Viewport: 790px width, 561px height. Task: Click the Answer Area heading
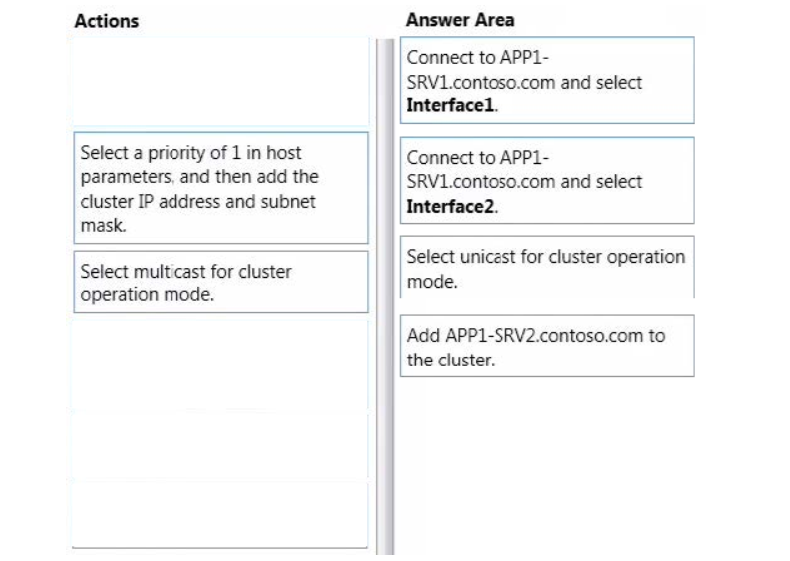point(460,20)
